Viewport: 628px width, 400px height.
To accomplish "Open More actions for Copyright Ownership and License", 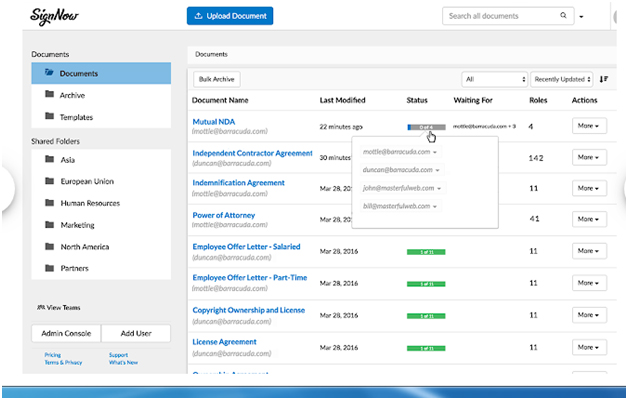I will click(x=589, y=315).
